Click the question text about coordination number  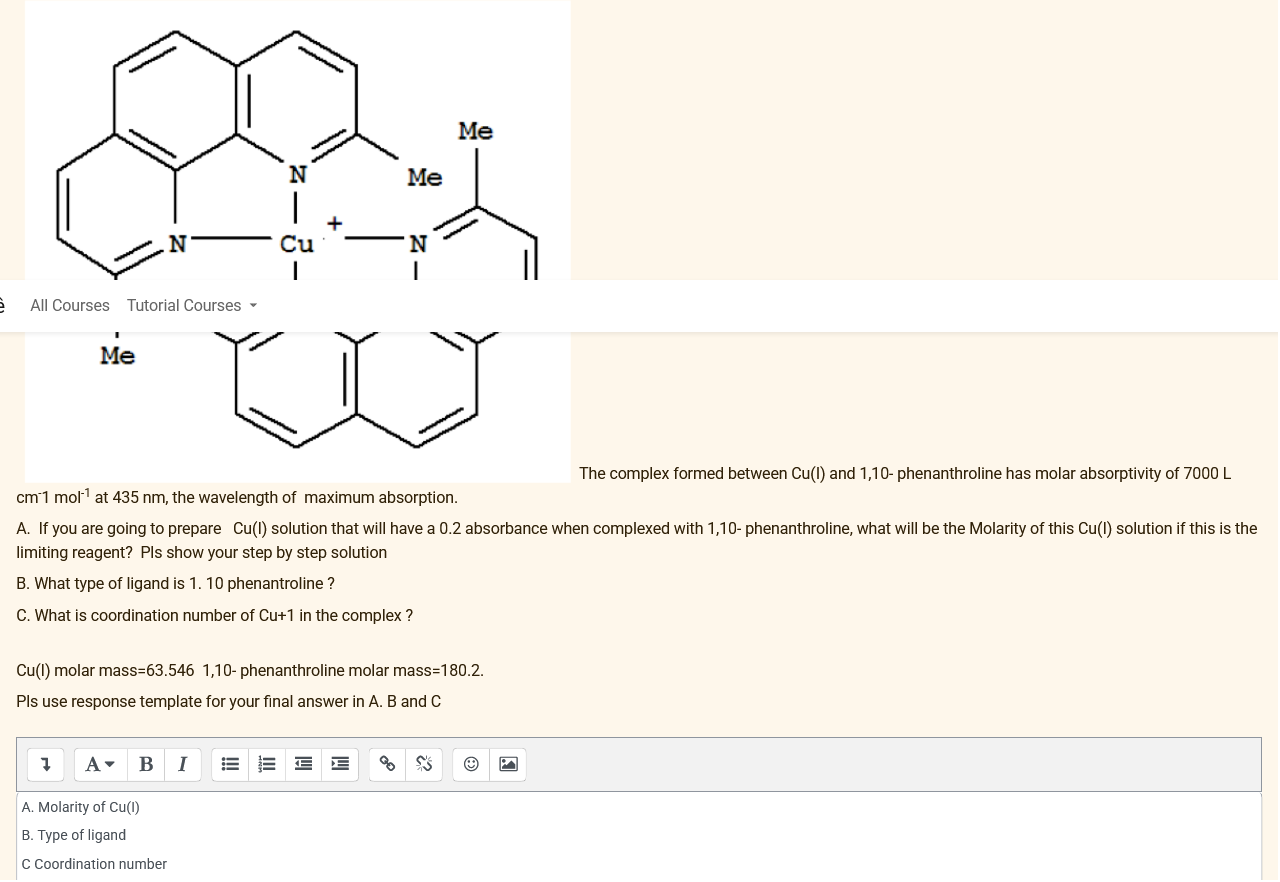pos(215,616)
